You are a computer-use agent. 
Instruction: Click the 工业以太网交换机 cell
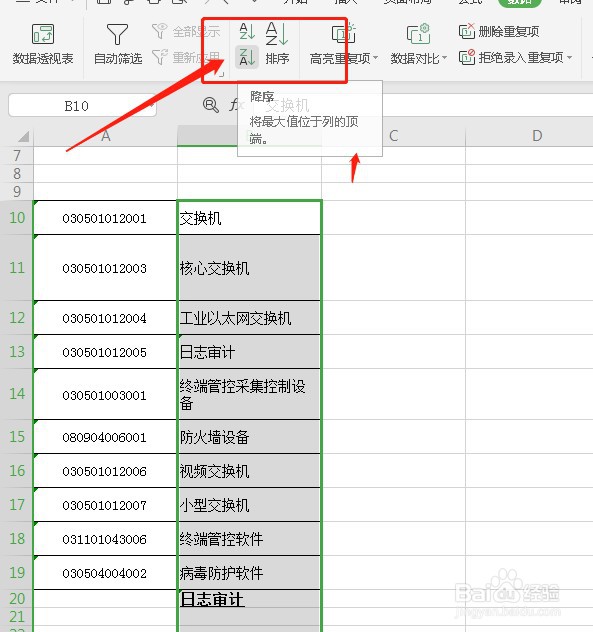click(x=249, y=318)
